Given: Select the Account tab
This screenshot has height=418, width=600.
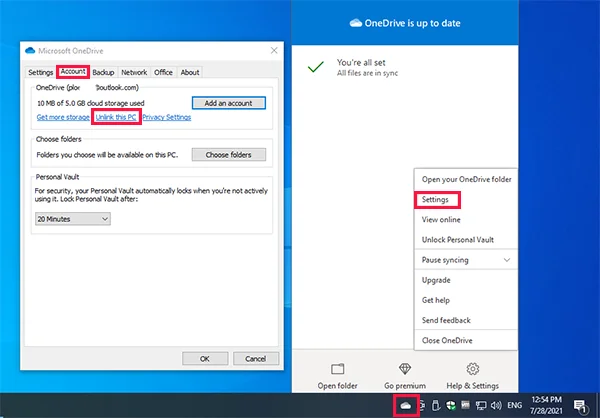Looking at the screenshot, I should coord(73,72).
